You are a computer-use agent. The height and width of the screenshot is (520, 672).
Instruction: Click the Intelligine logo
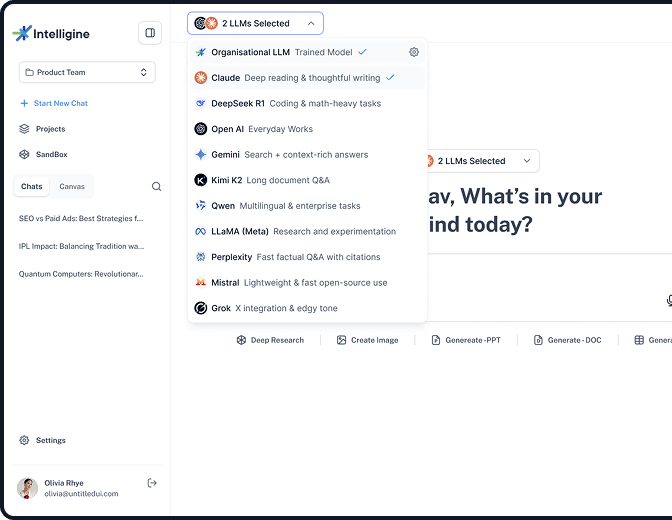click(51, 33)
